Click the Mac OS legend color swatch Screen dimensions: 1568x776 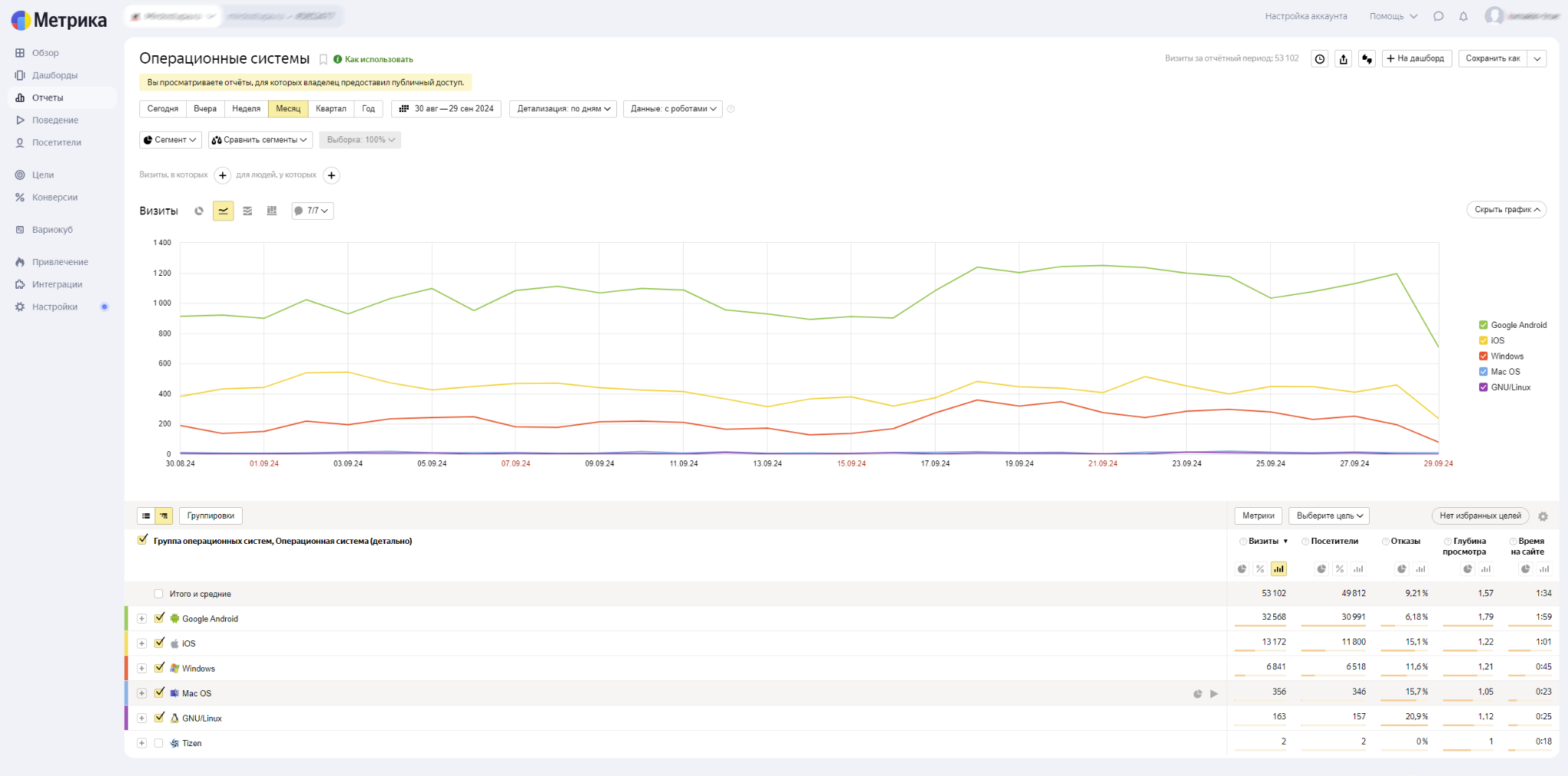coord(1483,372)
